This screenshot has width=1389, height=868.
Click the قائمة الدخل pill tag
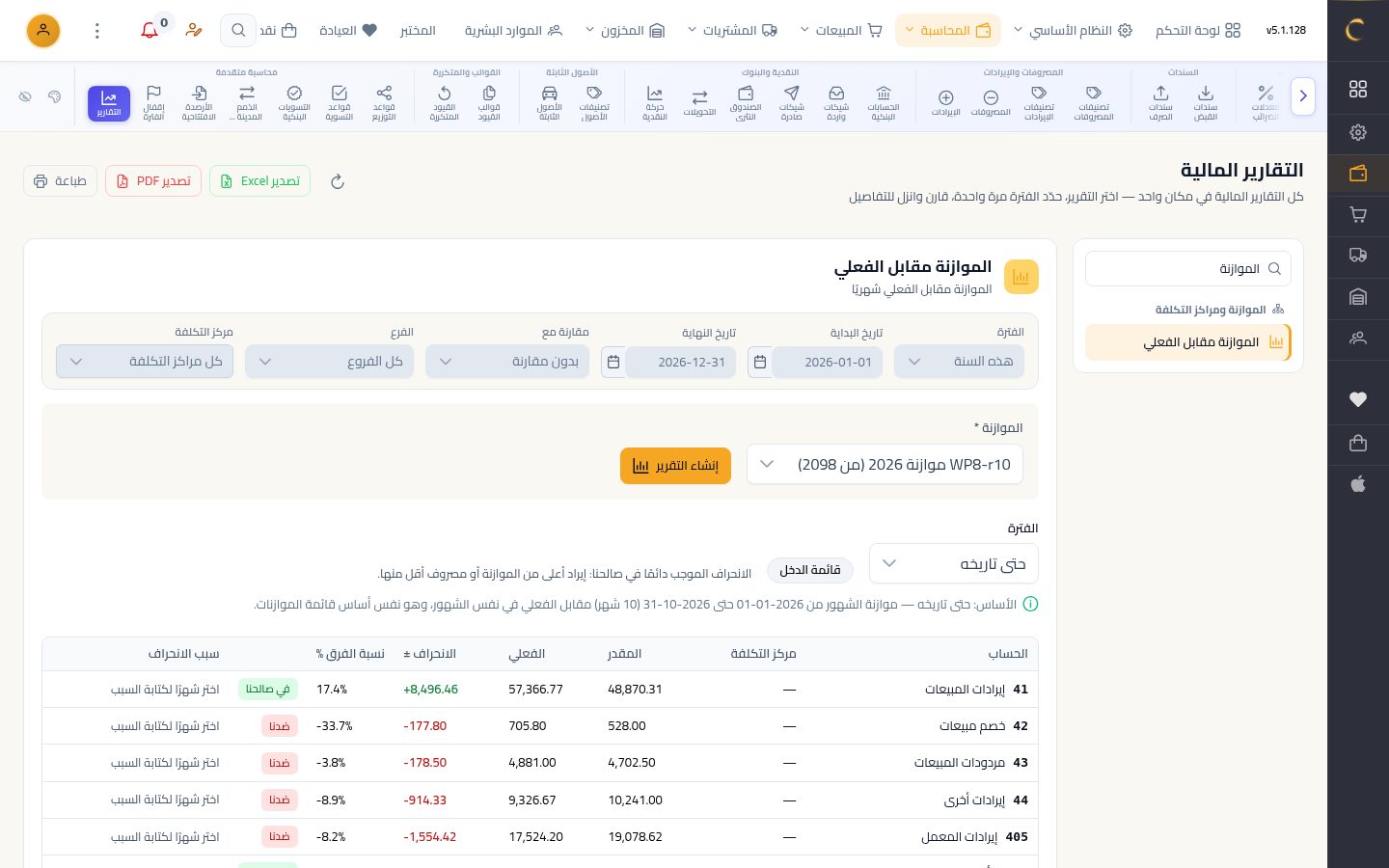coord(810,570)
